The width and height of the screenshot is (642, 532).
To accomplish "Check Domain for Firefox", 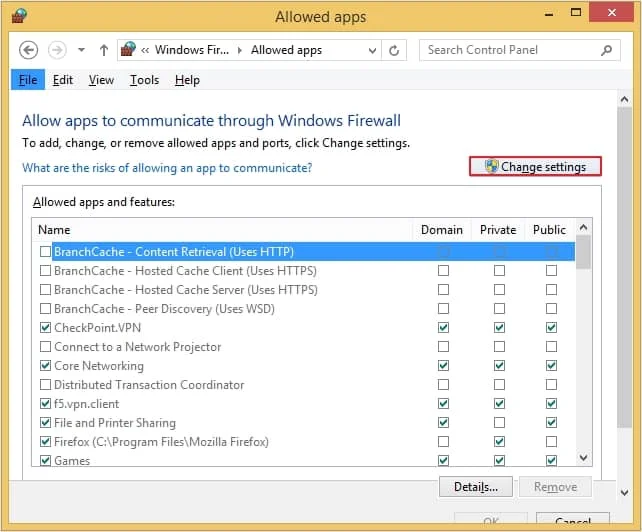I will pos(443,441).
